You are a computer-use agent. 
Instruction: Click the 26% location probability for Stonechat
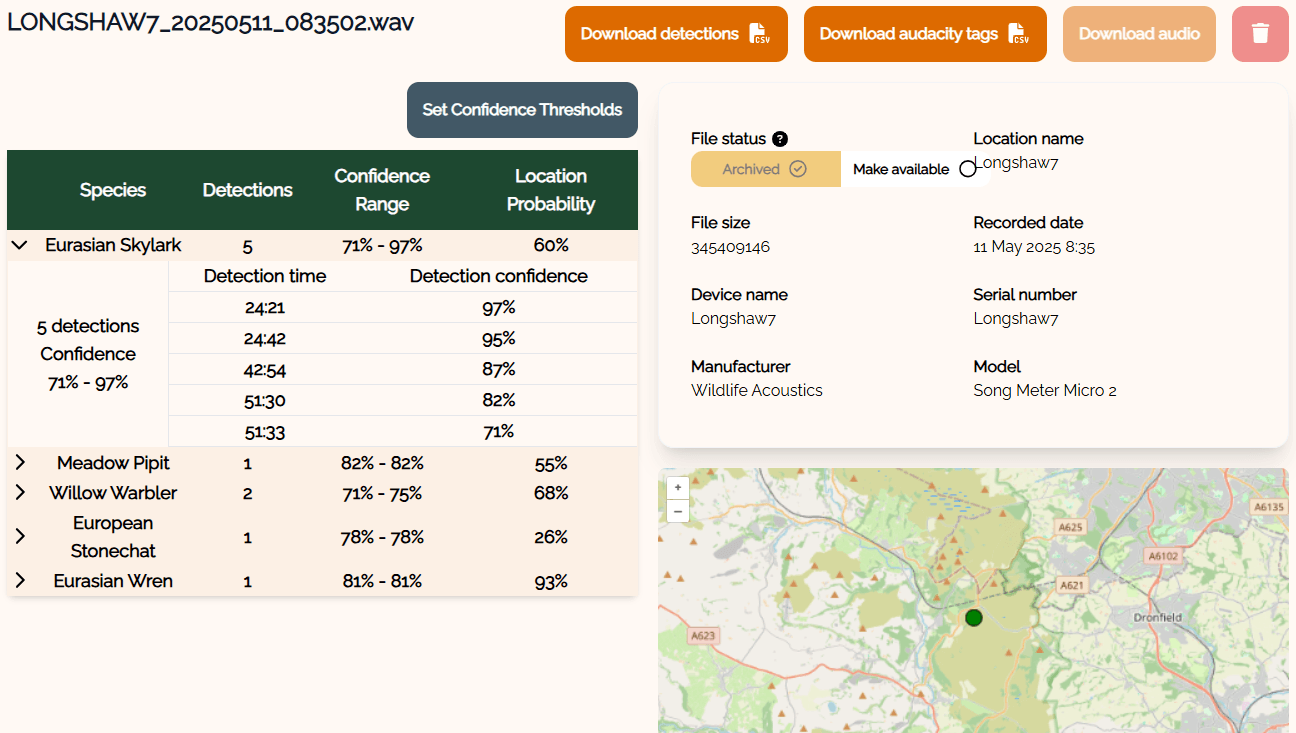coord(551,537)
